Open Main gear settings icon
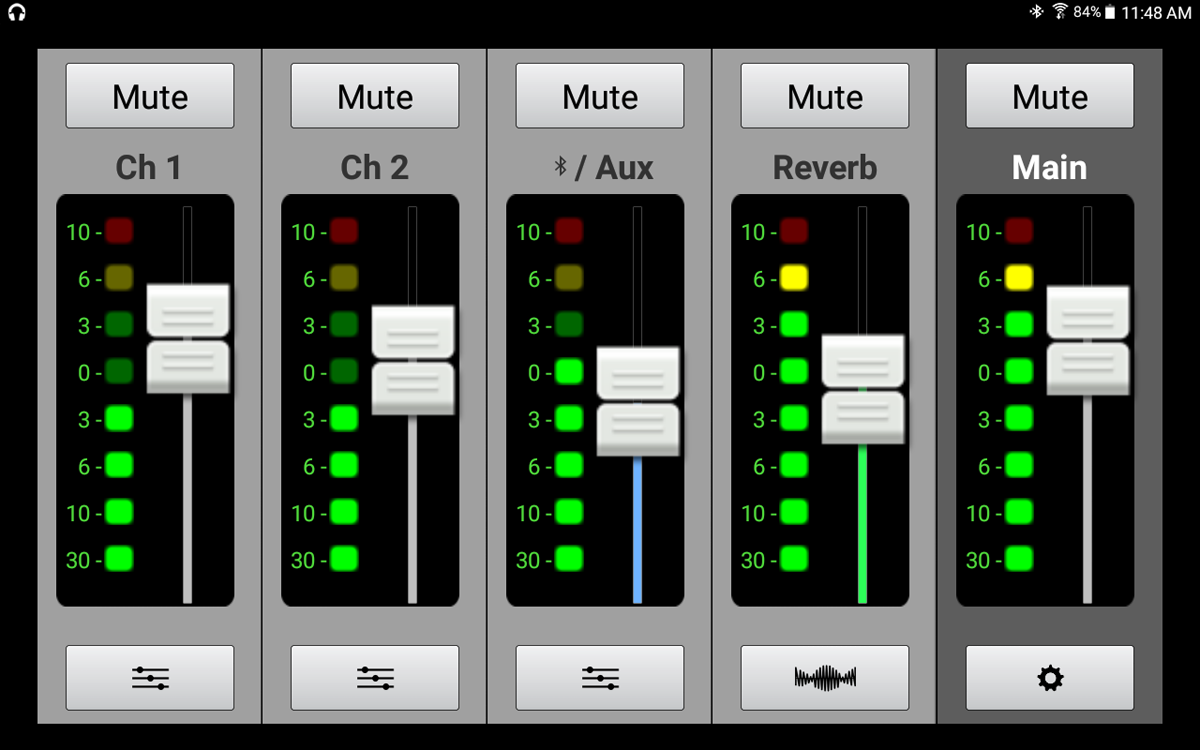Viewport: 1200px width, 750px height. pos(1050,678)
